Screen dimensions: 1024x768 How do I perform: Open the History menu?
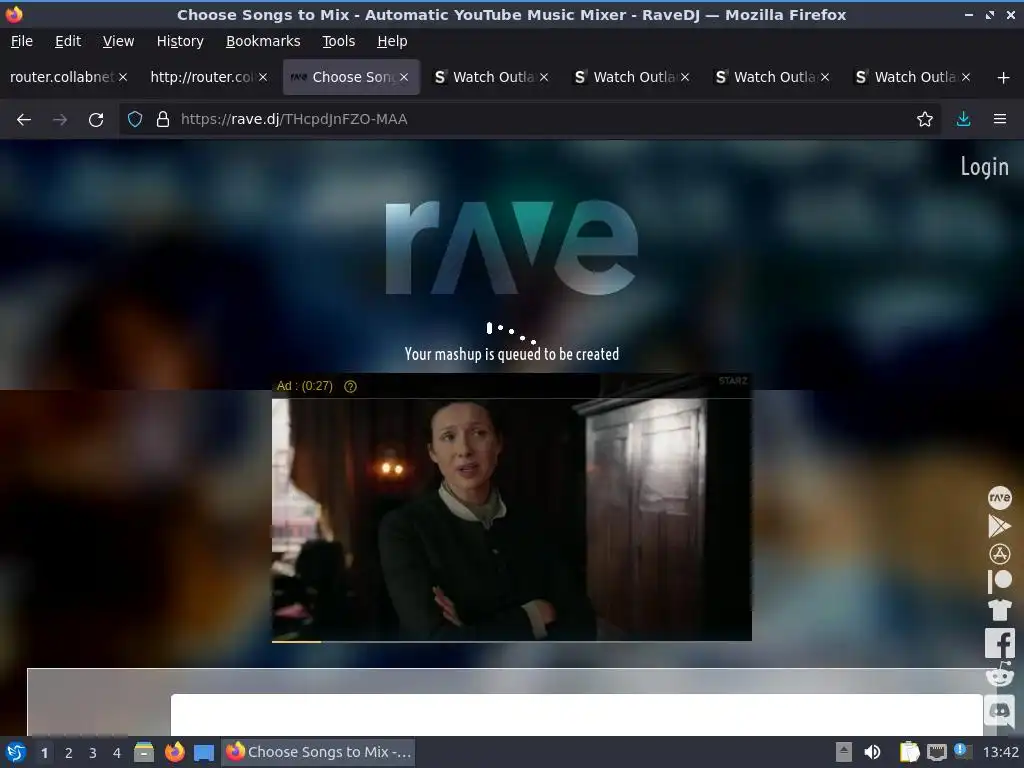[x=180, y=41]
